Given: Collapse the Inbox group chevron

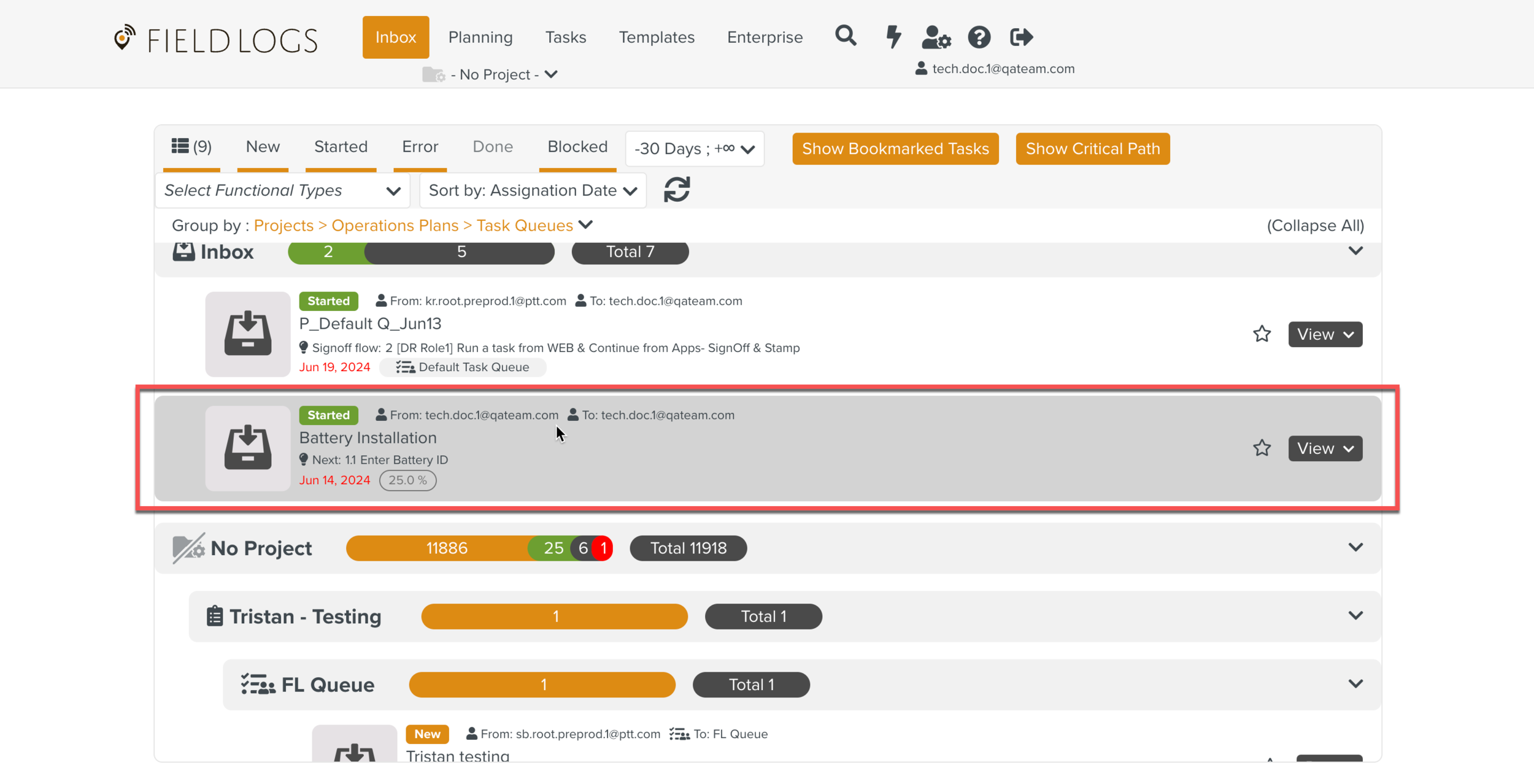Looking at the screenshot, I should click(x=1355, y=250).
